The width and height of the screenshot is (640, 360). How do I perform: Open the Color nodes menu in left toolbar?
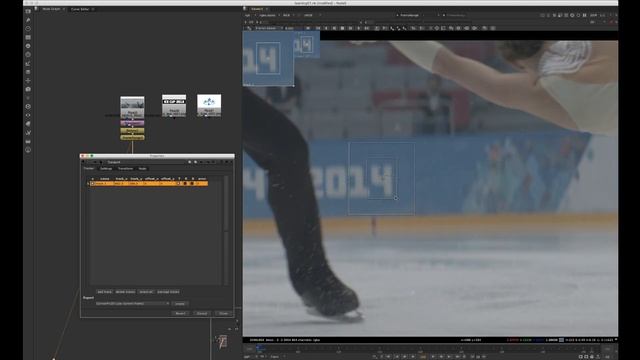(x=28, y=46)
